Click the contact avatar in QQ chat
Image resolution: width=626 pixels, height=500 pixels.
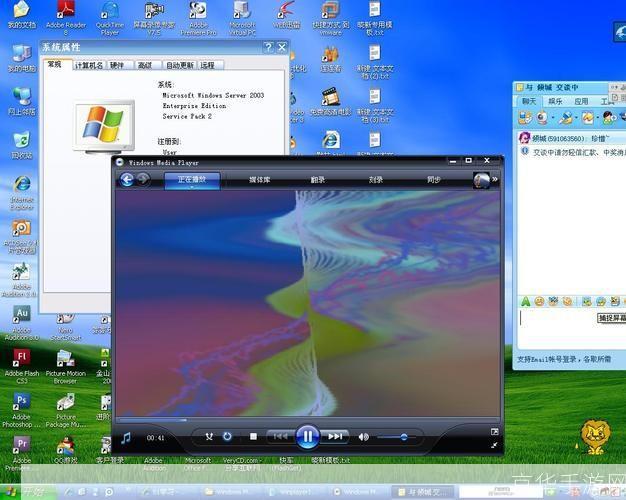pyautogui.click(x=524, y=138)
